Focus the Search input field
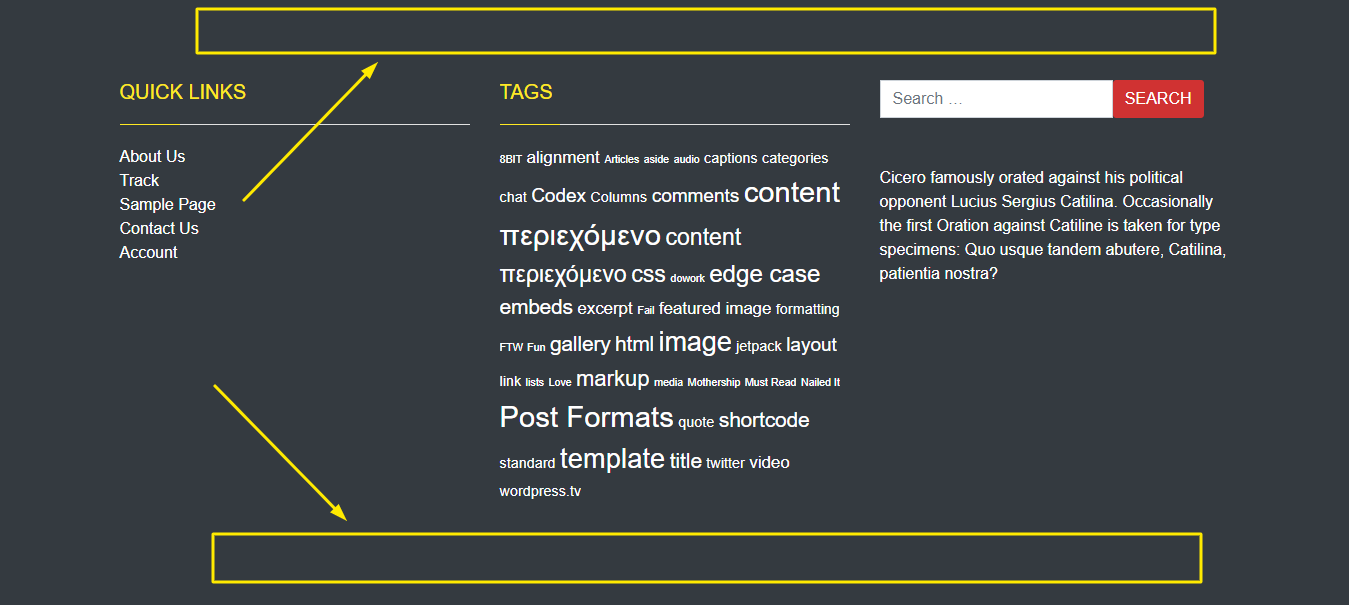This screenshot has width=1349, height=605. click(x=996, y=99)
